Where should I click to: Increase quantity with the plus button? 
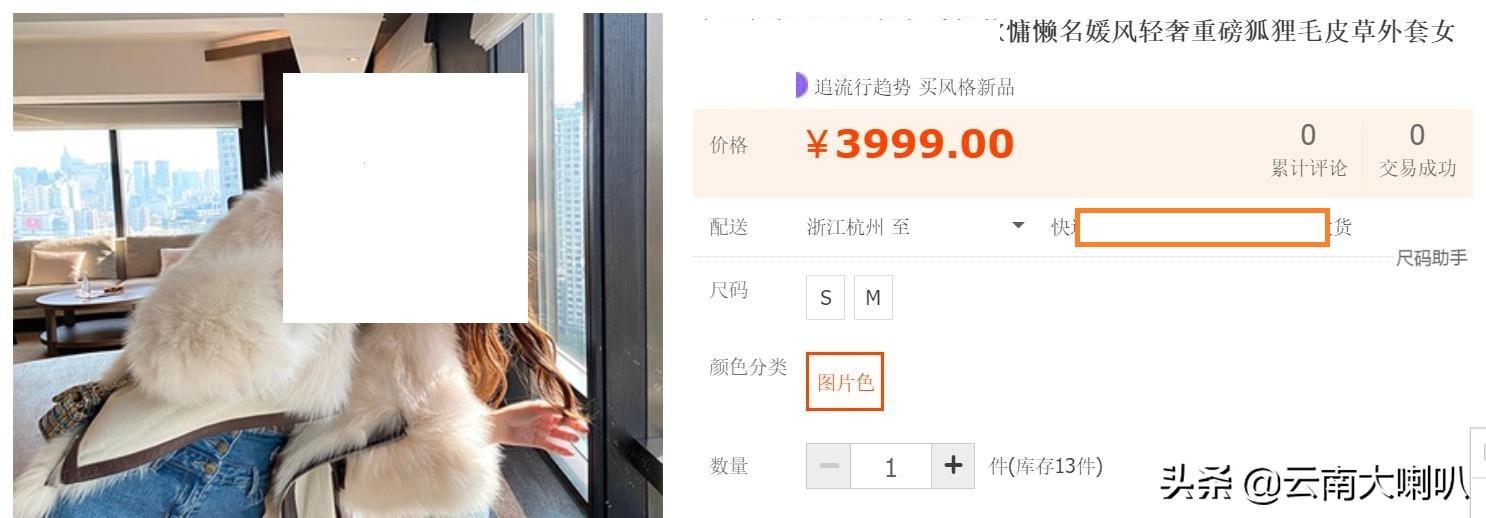point(953,466)
